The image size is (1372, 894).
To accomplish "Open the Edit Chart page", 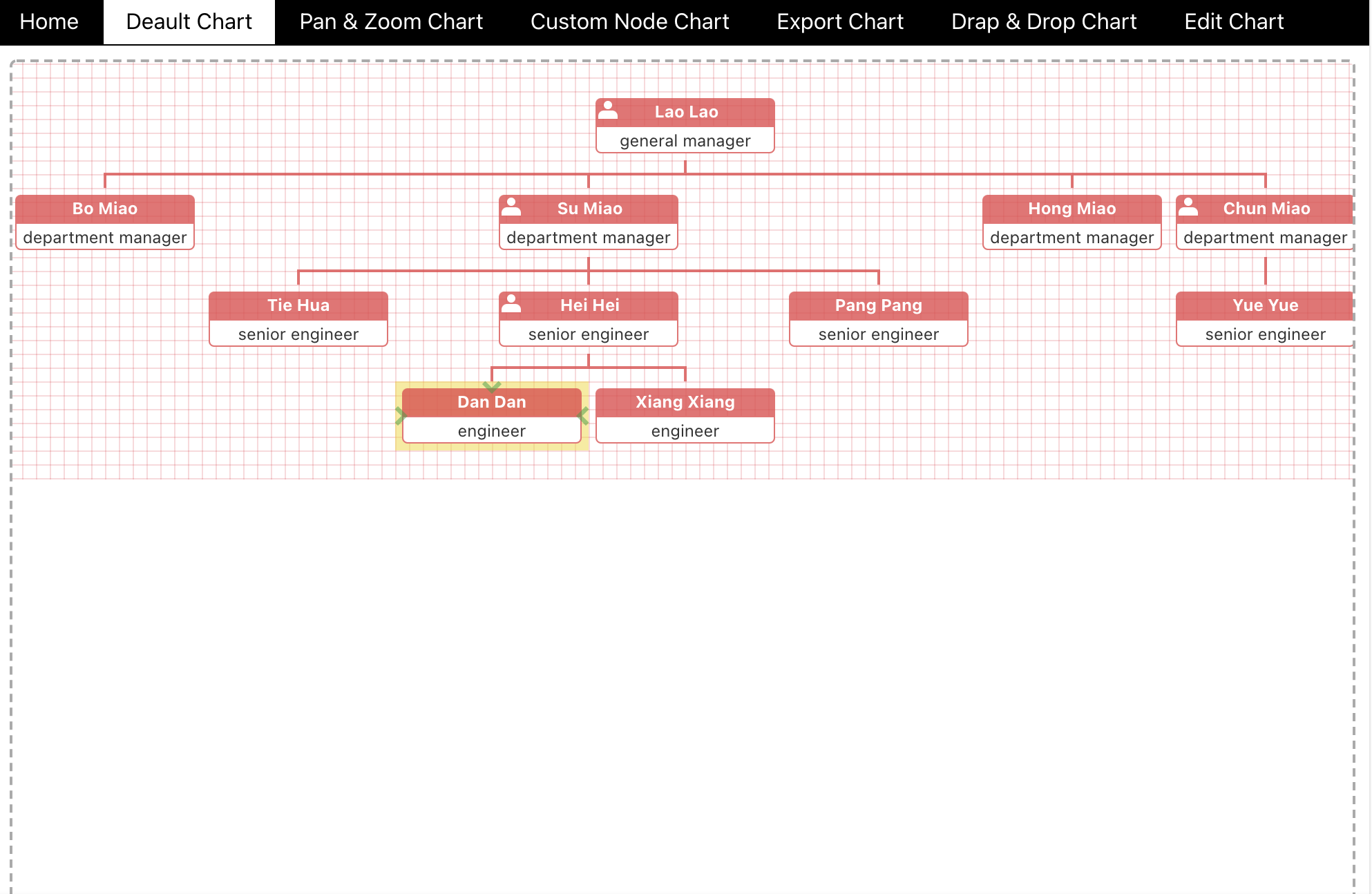I will 1233,22.
